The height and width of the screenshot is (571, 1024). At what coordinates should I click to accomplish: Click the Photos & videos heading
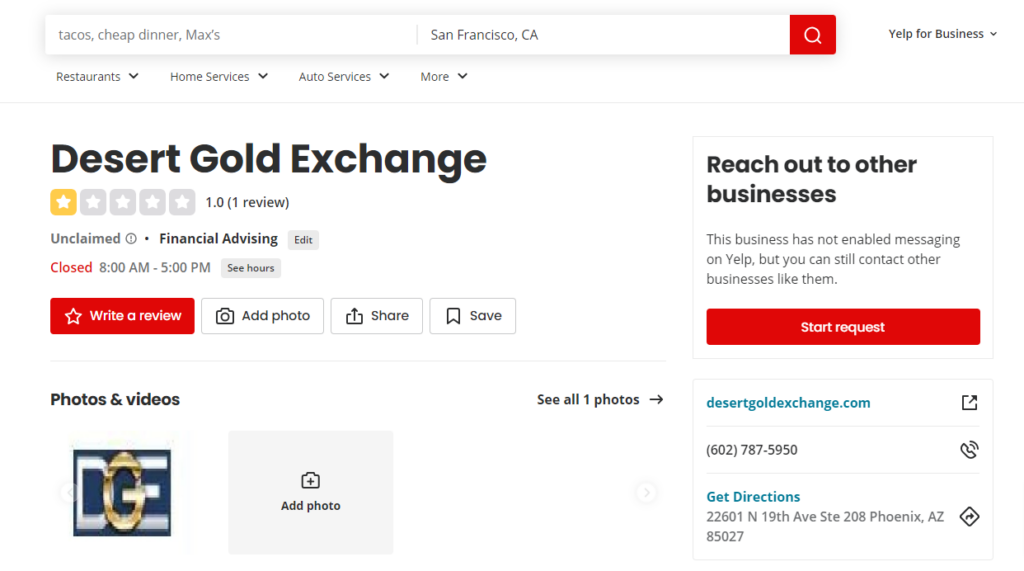click(x=115, y=399)
